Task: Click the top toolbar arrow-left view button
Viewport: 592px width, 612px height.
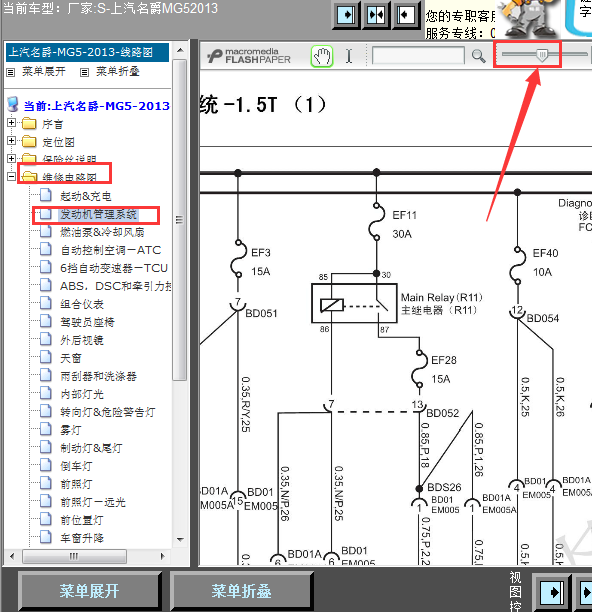Action: tap(405, 15)
